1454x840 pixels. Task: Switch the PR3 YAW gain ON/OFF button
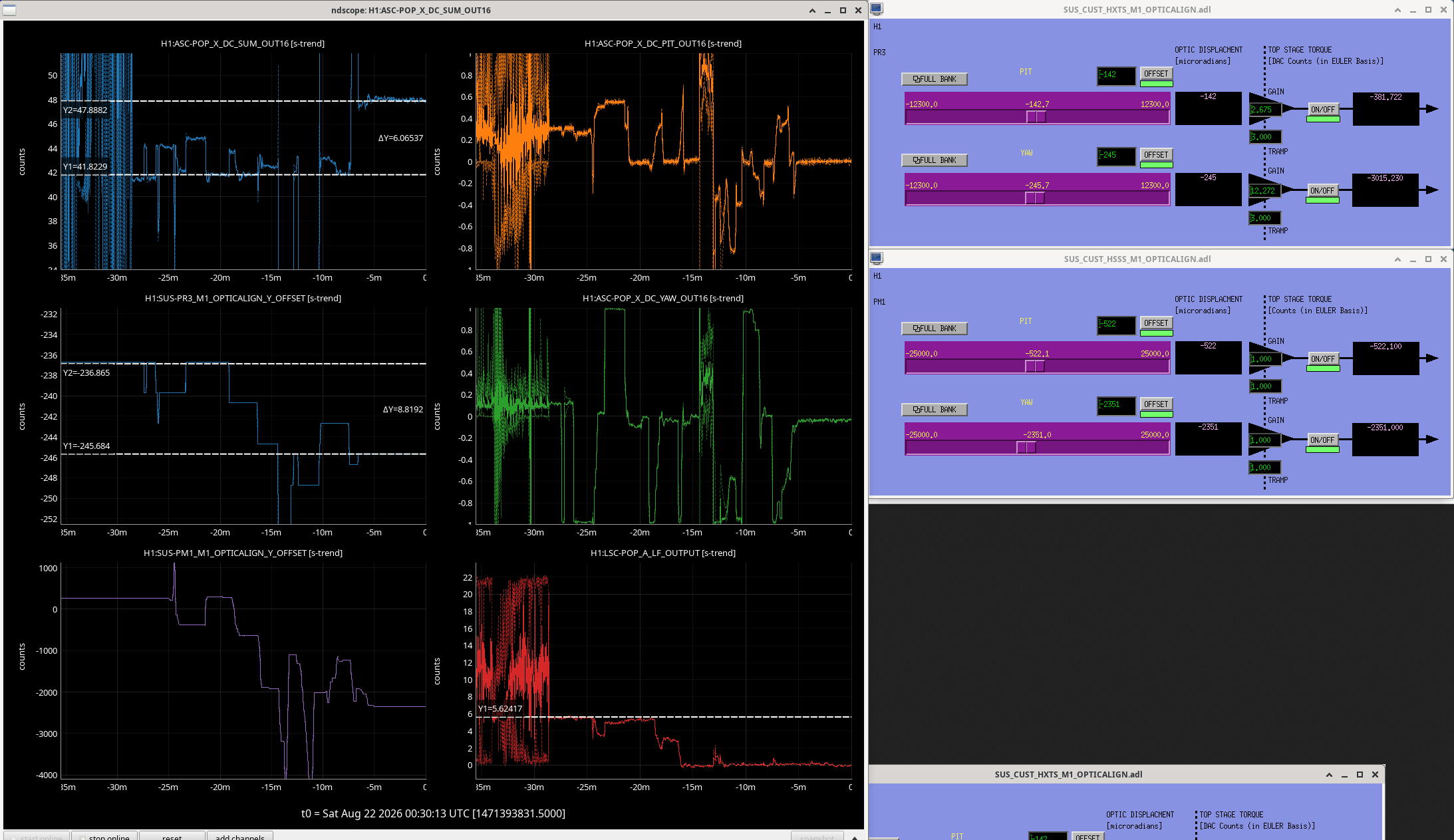[x=1322, y=191]
